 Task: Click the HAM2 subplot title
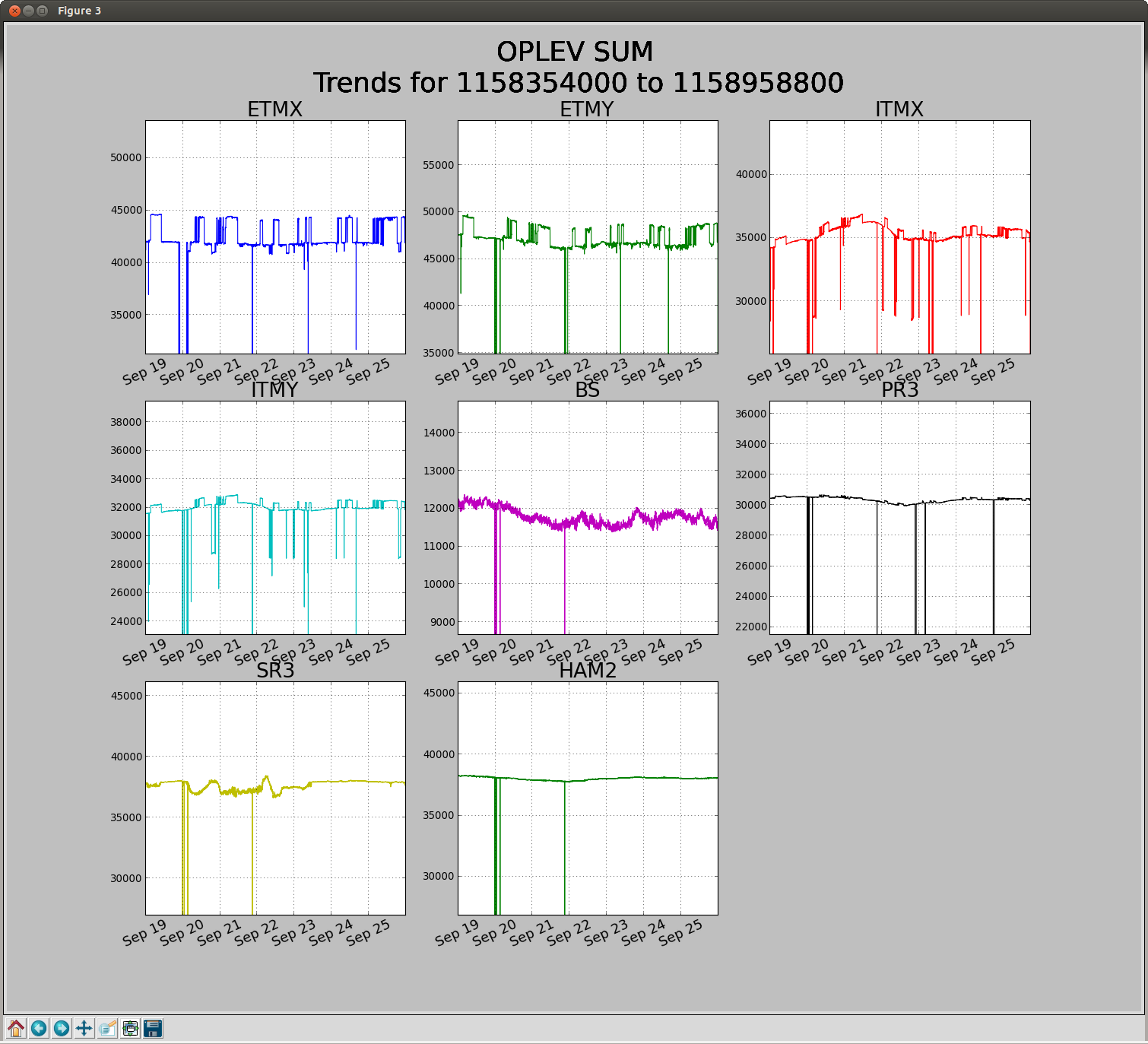(x=588, y=671)
